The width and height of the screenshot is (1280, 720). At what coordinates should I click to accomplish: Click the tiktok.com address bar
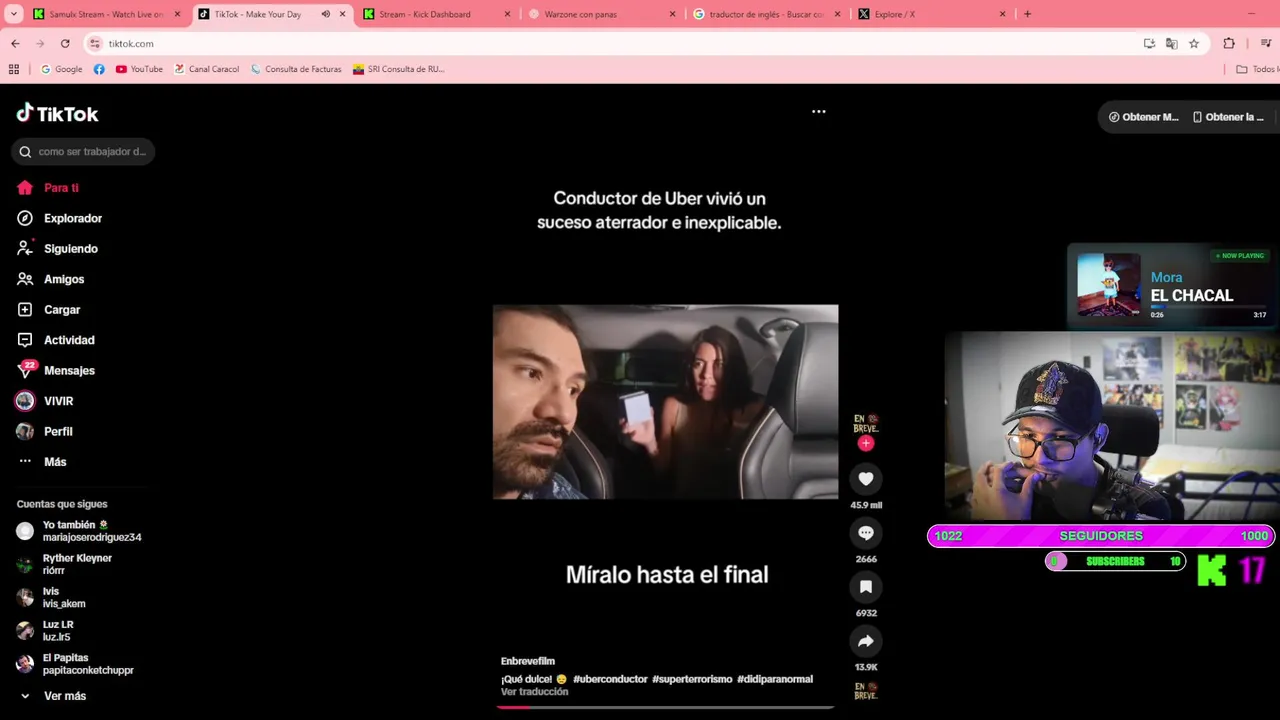click(620, 44)
